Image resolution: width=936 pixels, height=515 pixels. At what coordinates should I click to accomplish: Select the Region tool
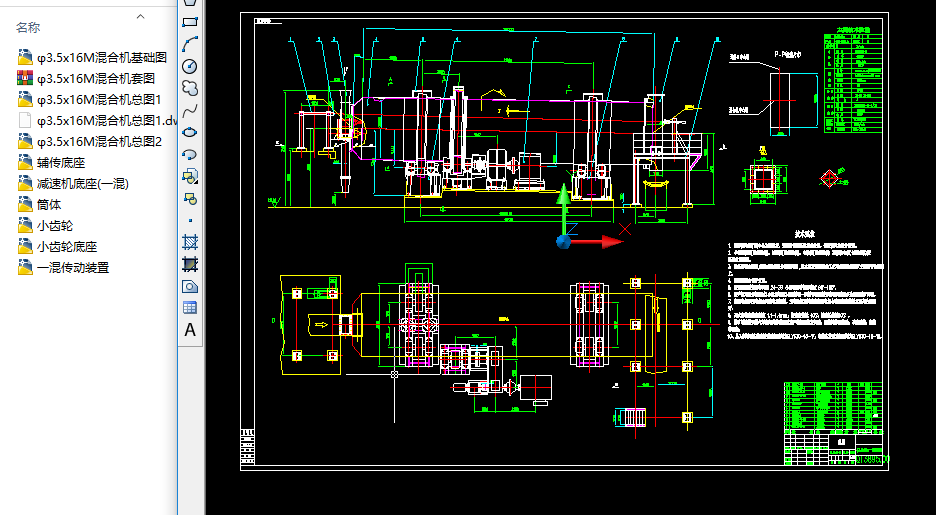coord(190,286)
